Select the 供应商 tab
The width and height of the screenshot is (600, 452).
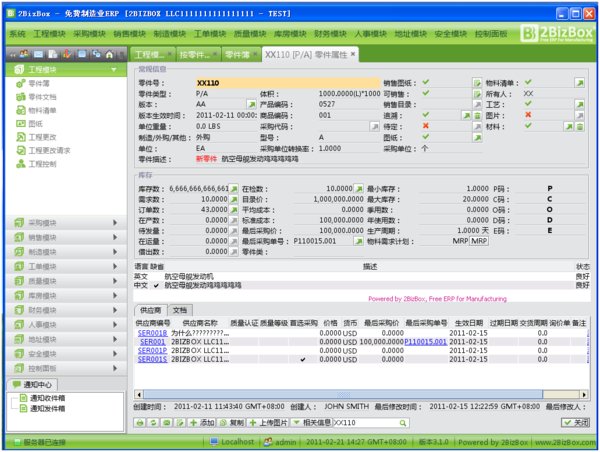(150, 310)
